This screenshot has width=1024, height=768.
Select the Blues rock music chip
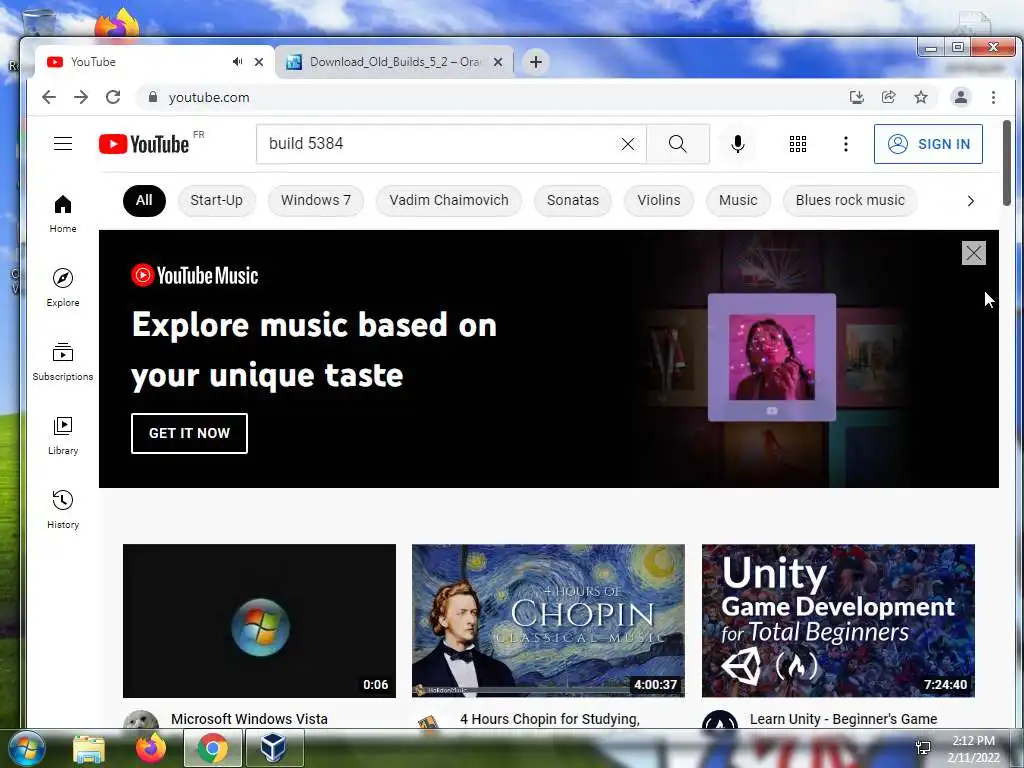pos(850,200)
